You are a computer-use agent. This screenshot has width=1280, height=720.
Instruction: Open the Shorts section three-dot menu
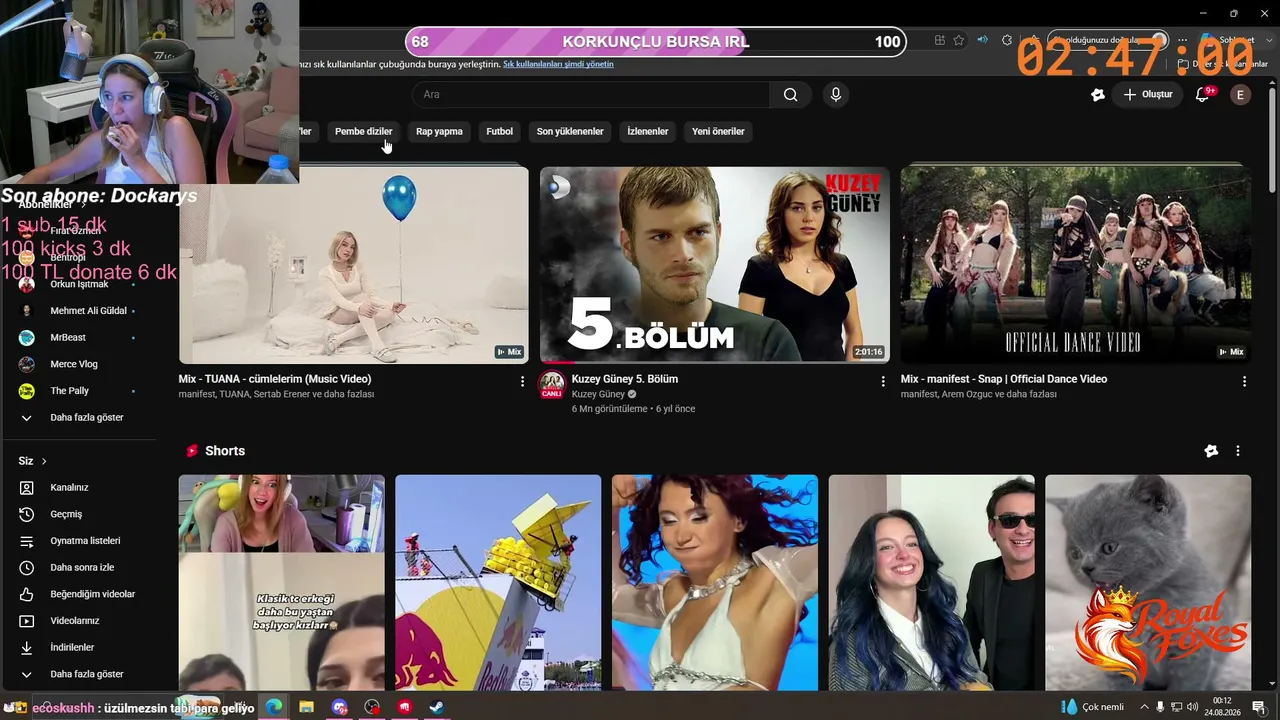1238,451
